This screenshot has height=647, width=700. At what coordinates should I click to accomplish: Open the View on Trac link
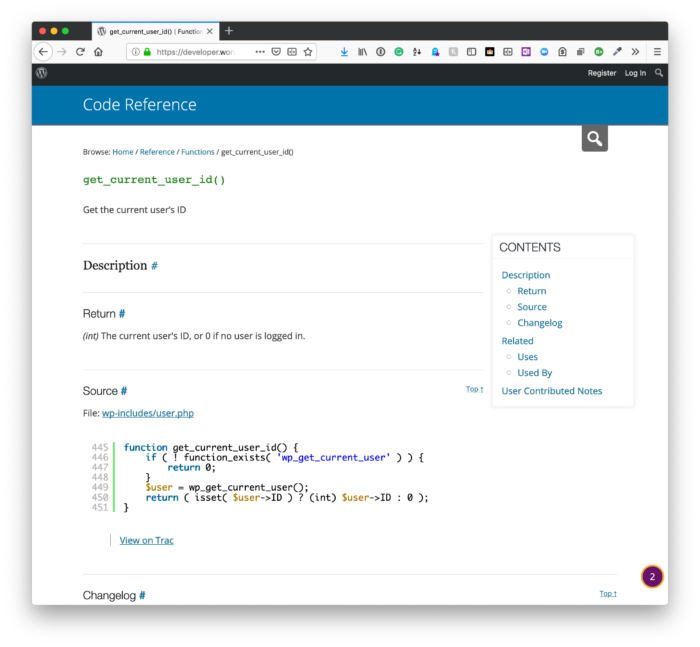tap(146, 540)
